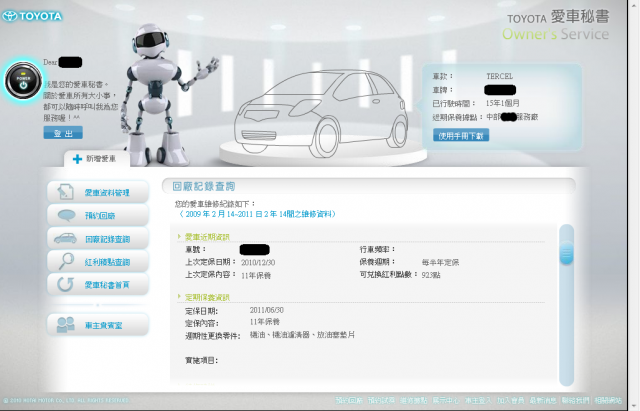
Task: Click the last service date 2010/12/30
Action: click(258, 262)
